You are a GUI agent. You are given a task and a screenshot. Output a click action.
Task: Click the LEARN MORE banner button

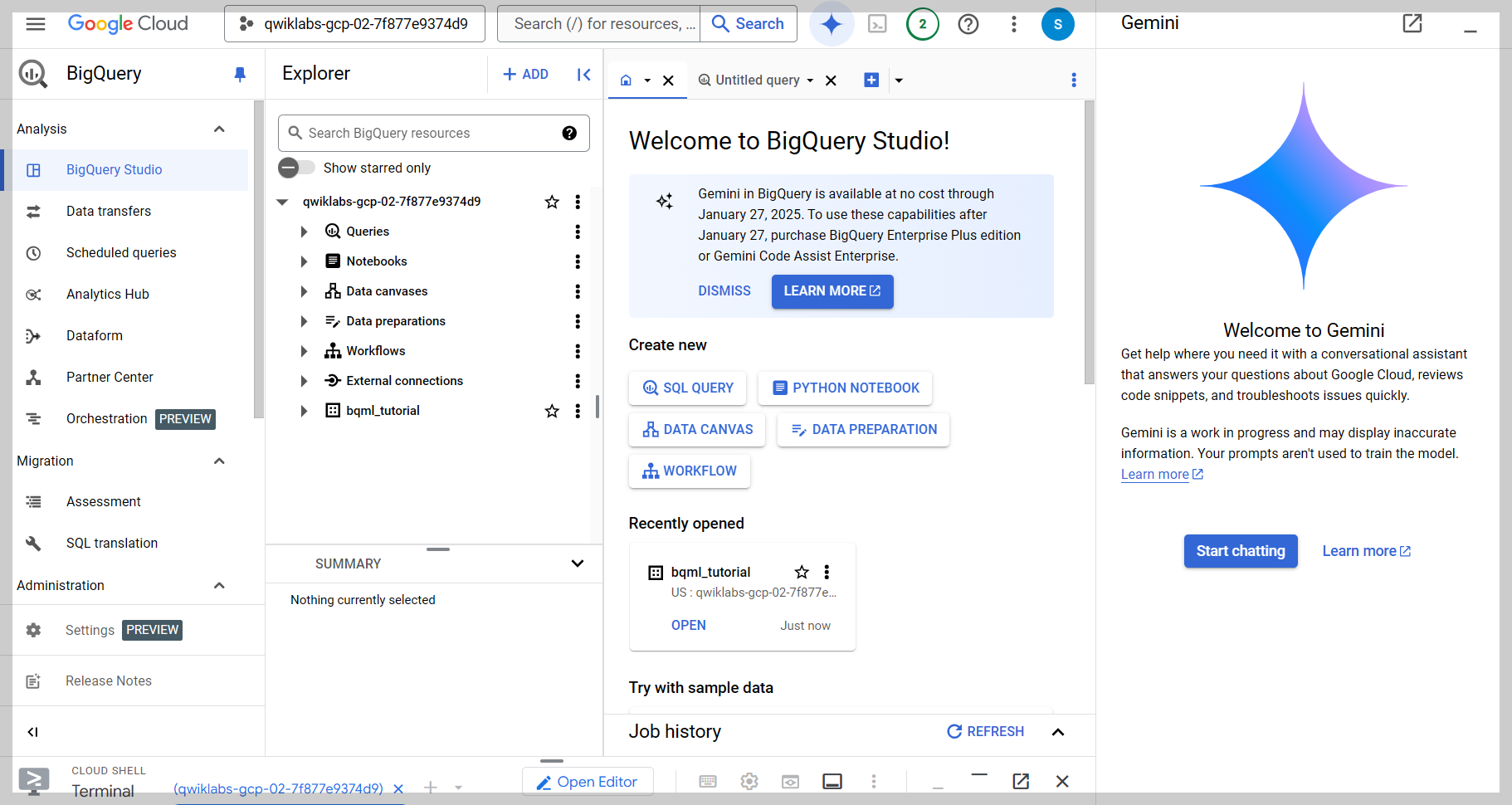832,291
